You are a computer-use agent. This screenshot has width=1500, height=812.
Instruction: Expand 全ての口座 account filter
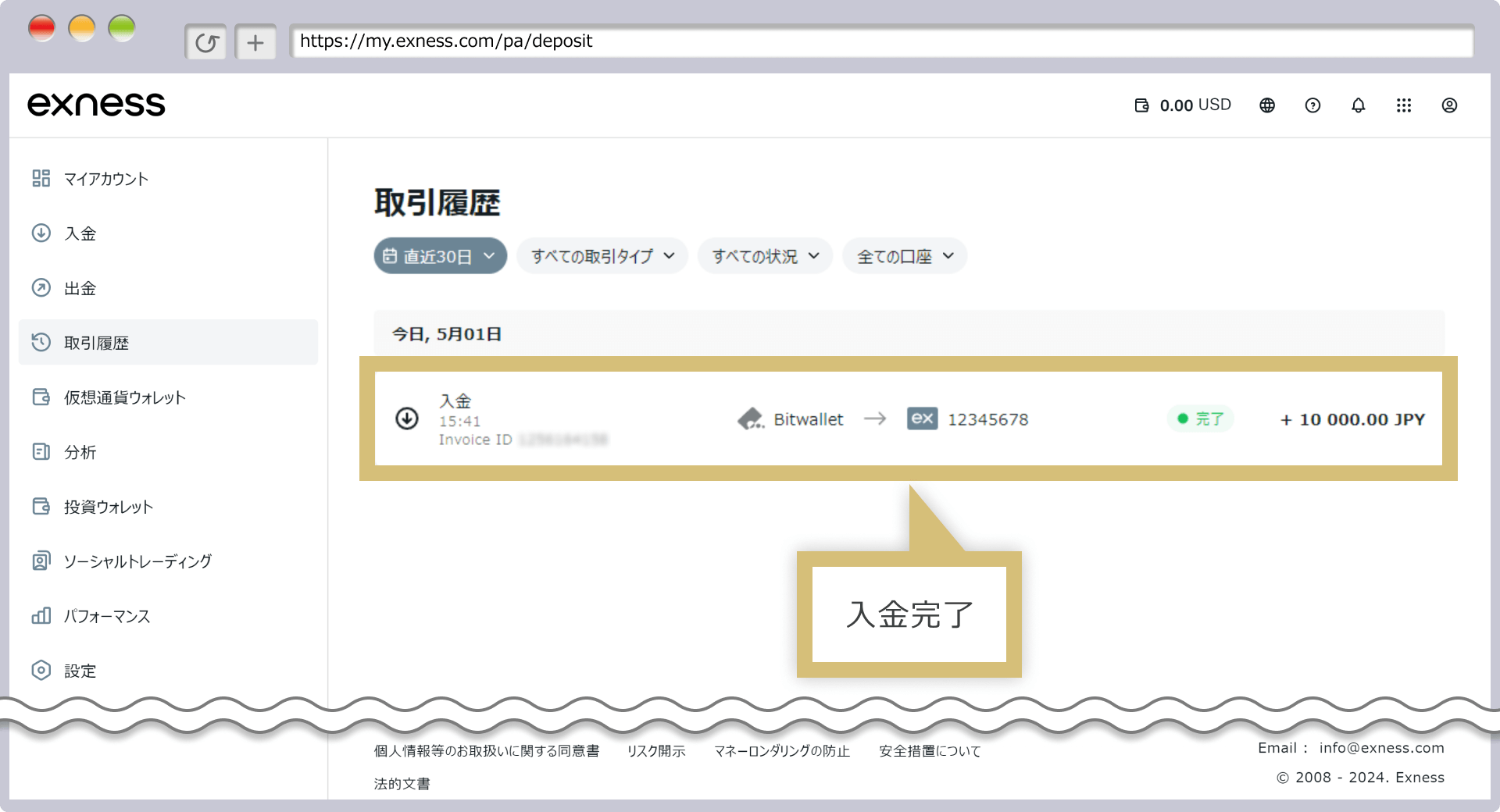pos(905,256)
